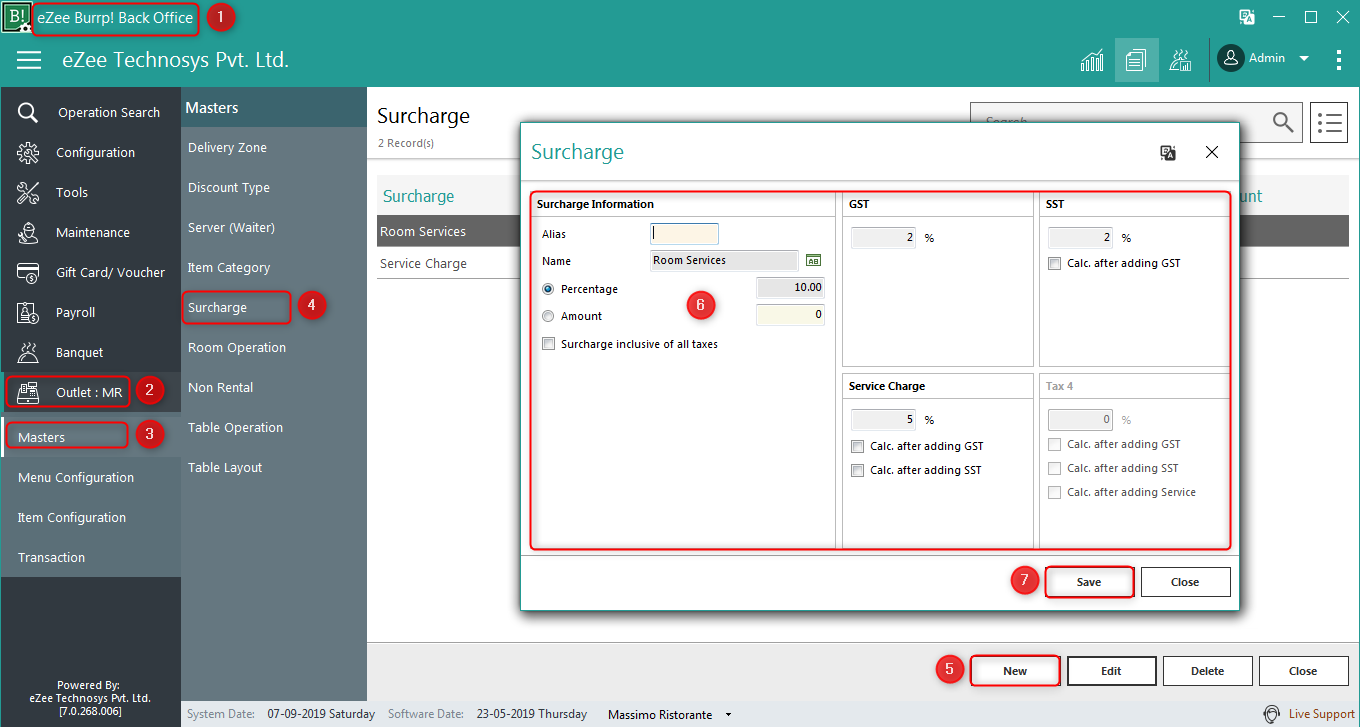The image size is (1360, 727).
Task: Close the Surcharge dialog with X
Action: tap(1212, 152)
